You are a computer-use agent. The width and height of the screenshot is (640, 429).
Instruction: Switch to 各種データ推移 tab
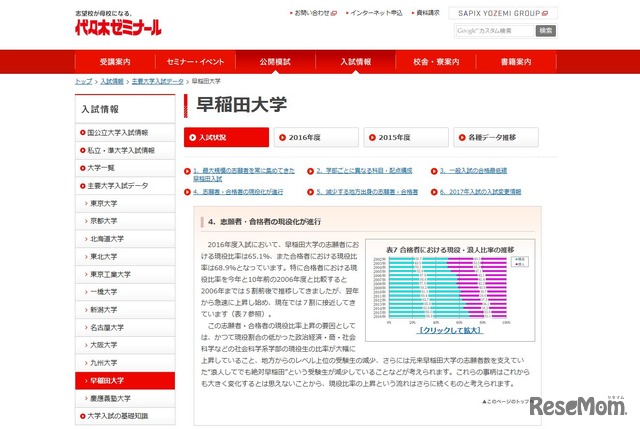pos(496,138)
